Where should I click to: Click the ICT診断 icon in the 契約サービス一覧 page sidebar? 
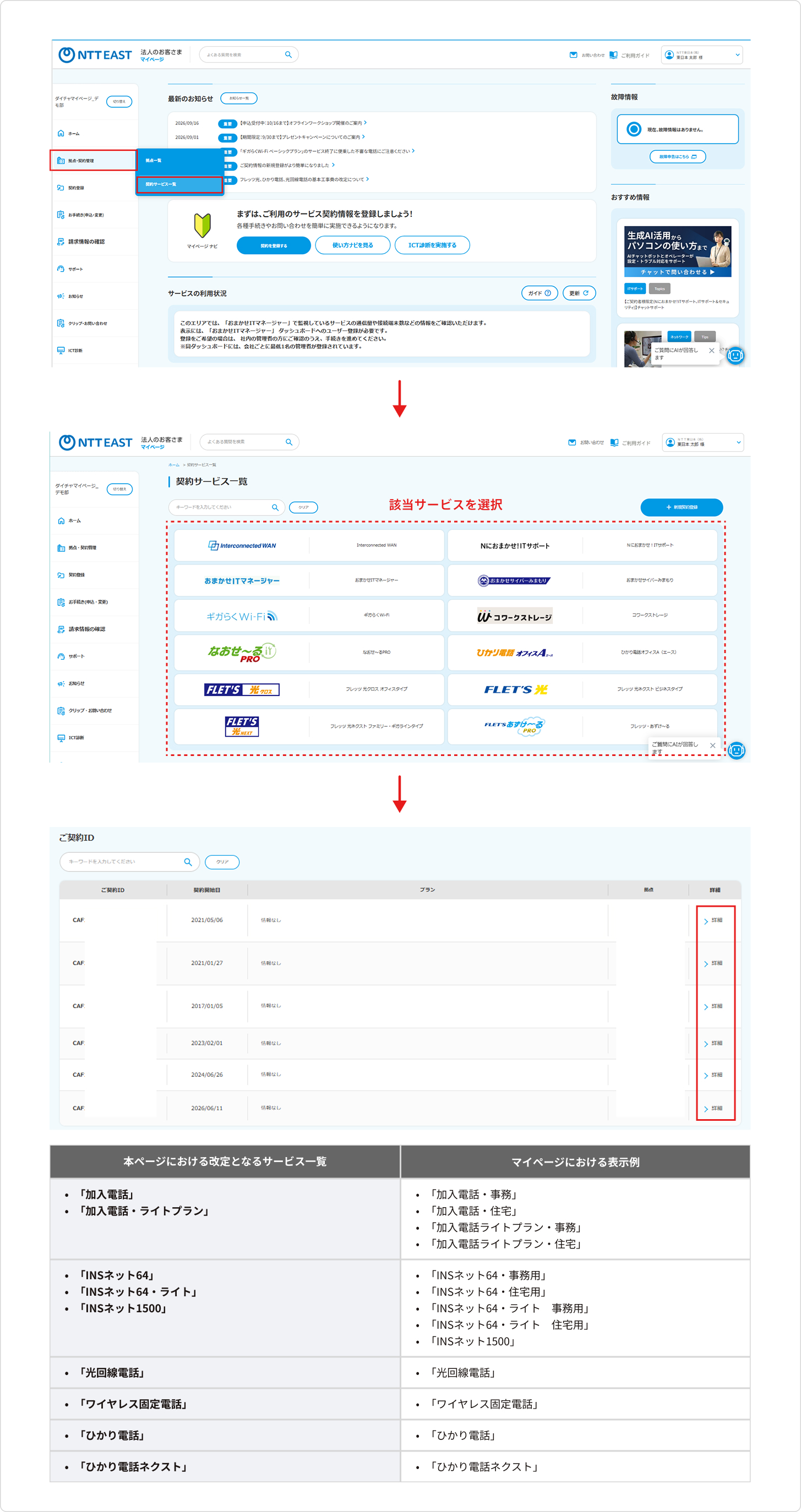[x=61, y=738]
